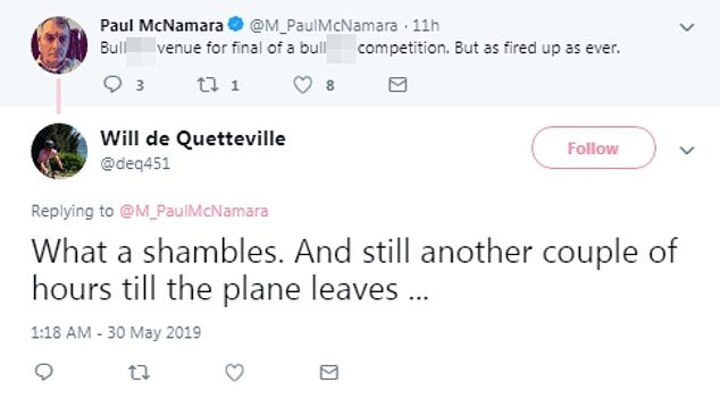Open the dropdown arrow on Paul McNamara's tweet
The image size is (720, 408).
pyautogui.click(x=687, y=27)
